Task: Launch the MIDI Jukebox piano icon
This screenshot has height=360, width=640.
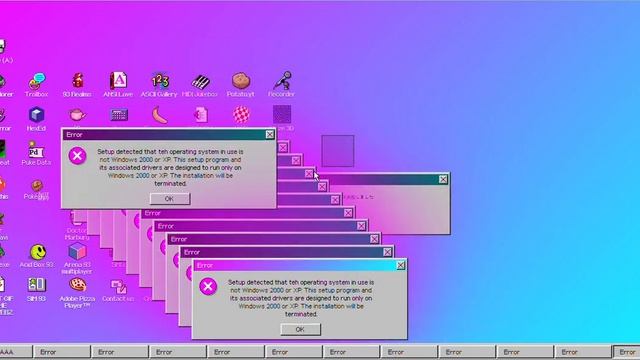Action: [x=200, y=85]
